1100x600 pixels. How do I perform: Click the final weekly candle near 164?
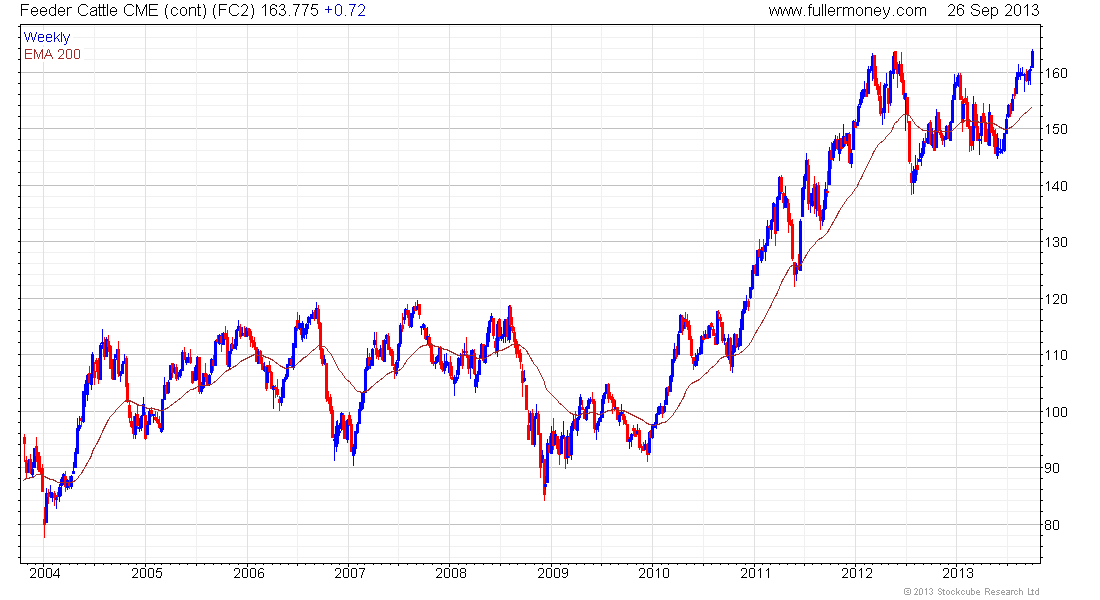click(1032, 59)
